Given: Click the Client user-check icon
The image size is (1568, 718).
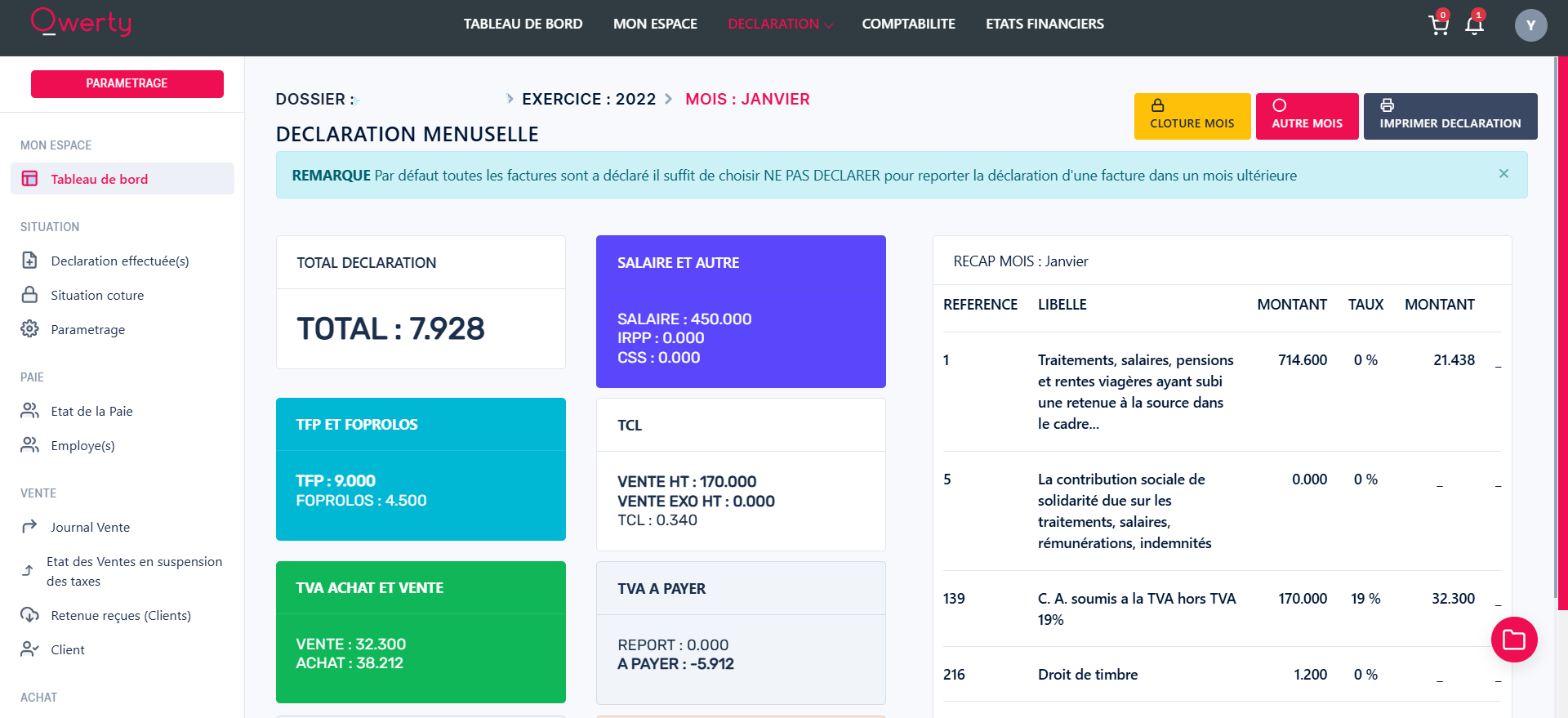Looking at the screenshot, I should tap(29, 649).
